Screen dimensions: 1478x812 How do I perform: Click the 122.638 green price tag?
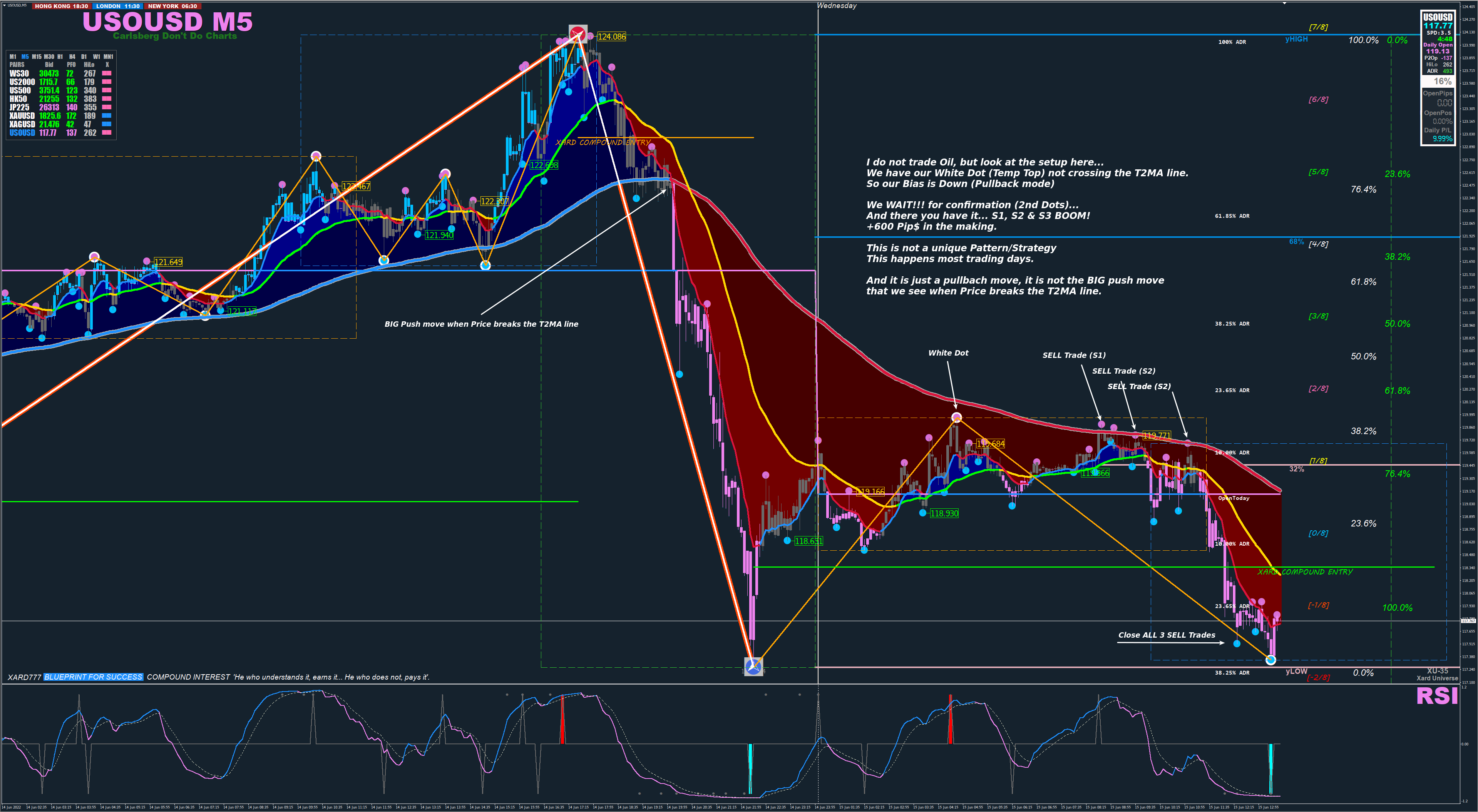(x=543, y=165)
